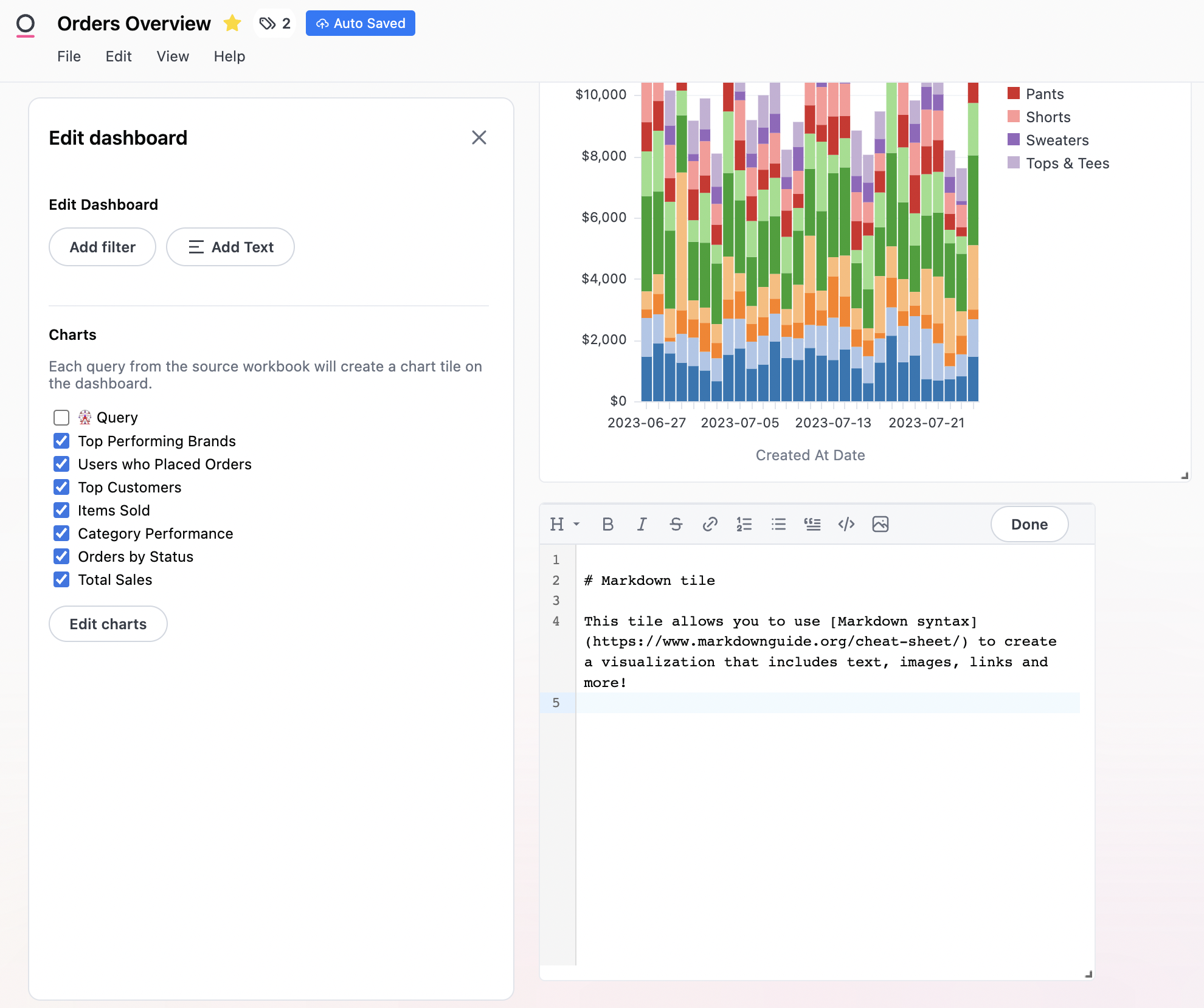The height and width of the screenshot is (1008, 1204).
Task: Click the Query emoji icon
Action: point(85,418)
